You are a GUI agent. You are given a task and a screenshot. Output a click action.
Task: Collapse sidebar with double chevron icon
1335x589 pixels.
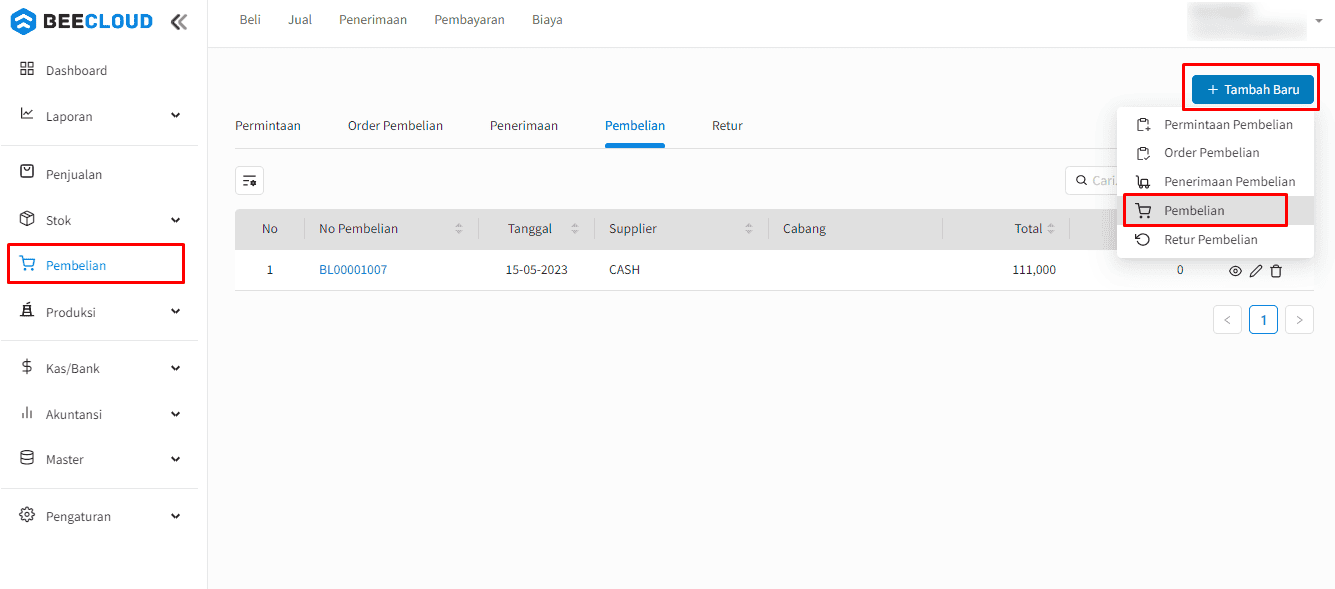tap(178, 21)
